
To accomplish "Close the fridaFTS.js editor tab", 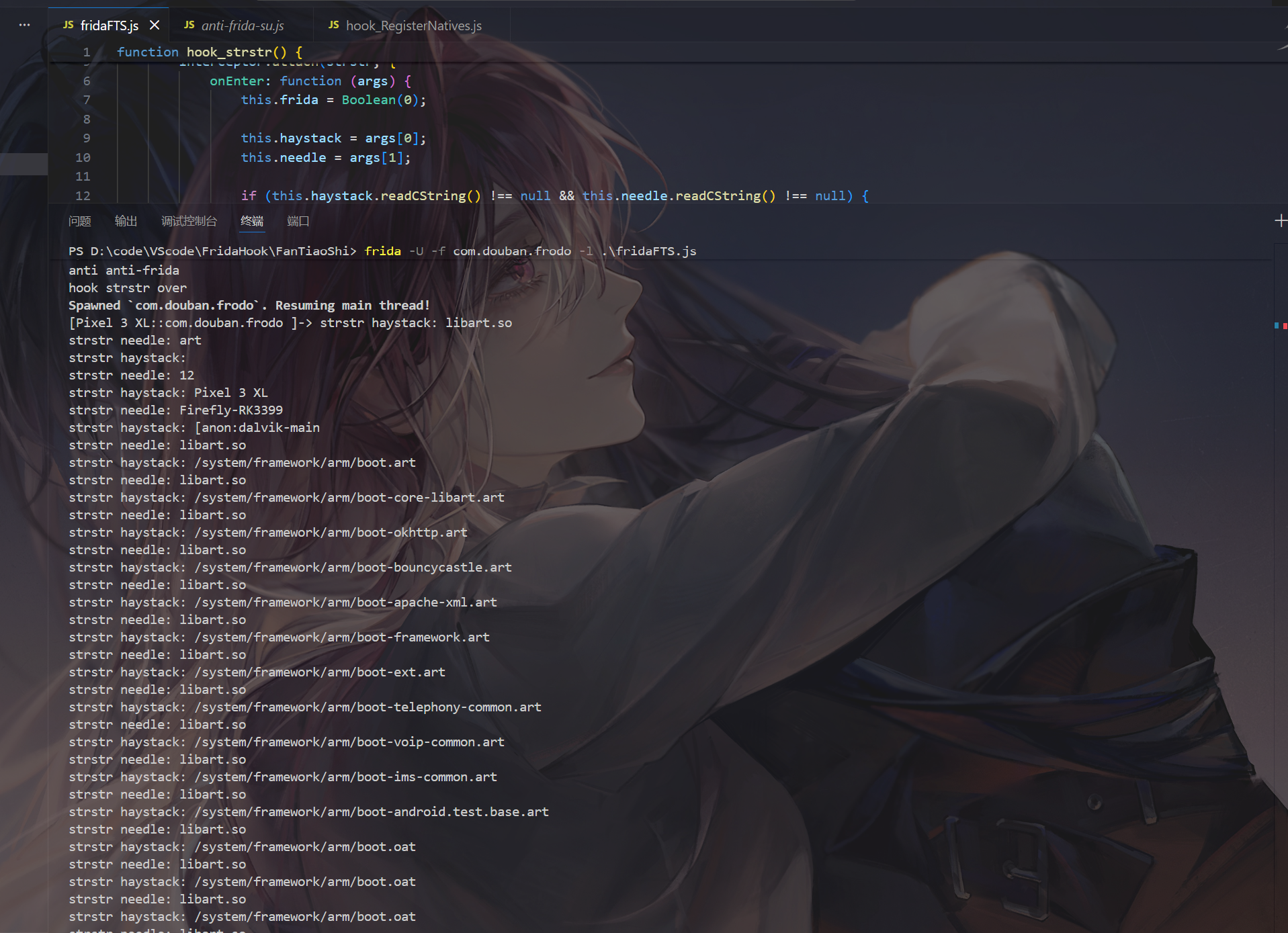I will [155, 26].
